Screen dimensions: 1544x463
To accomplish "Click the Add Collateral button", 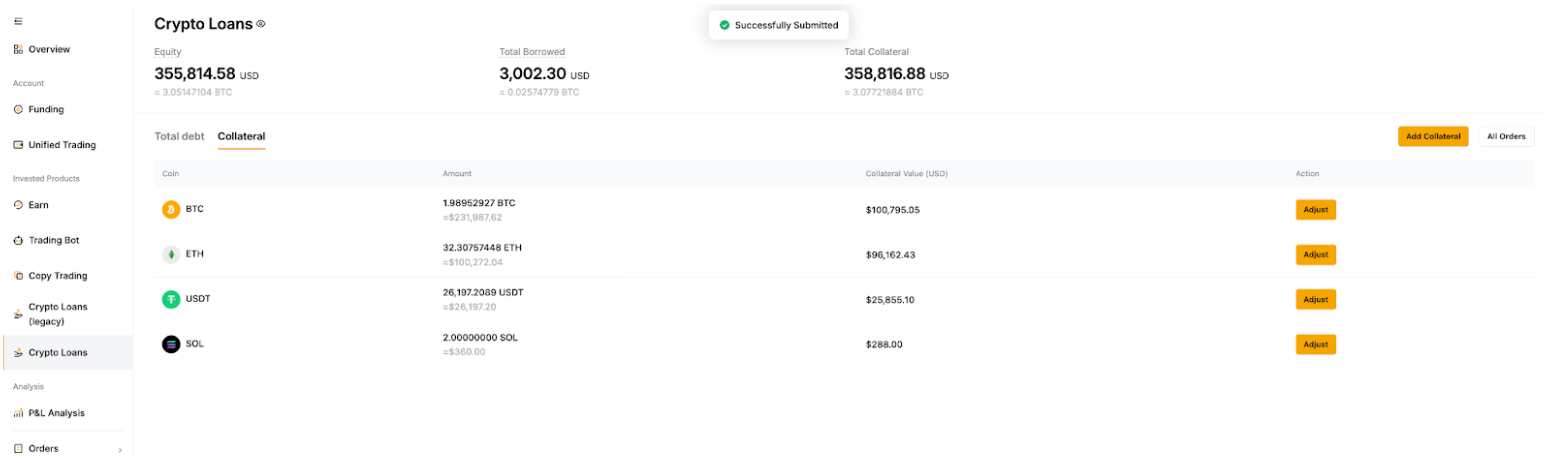I will pos(1432,136).
